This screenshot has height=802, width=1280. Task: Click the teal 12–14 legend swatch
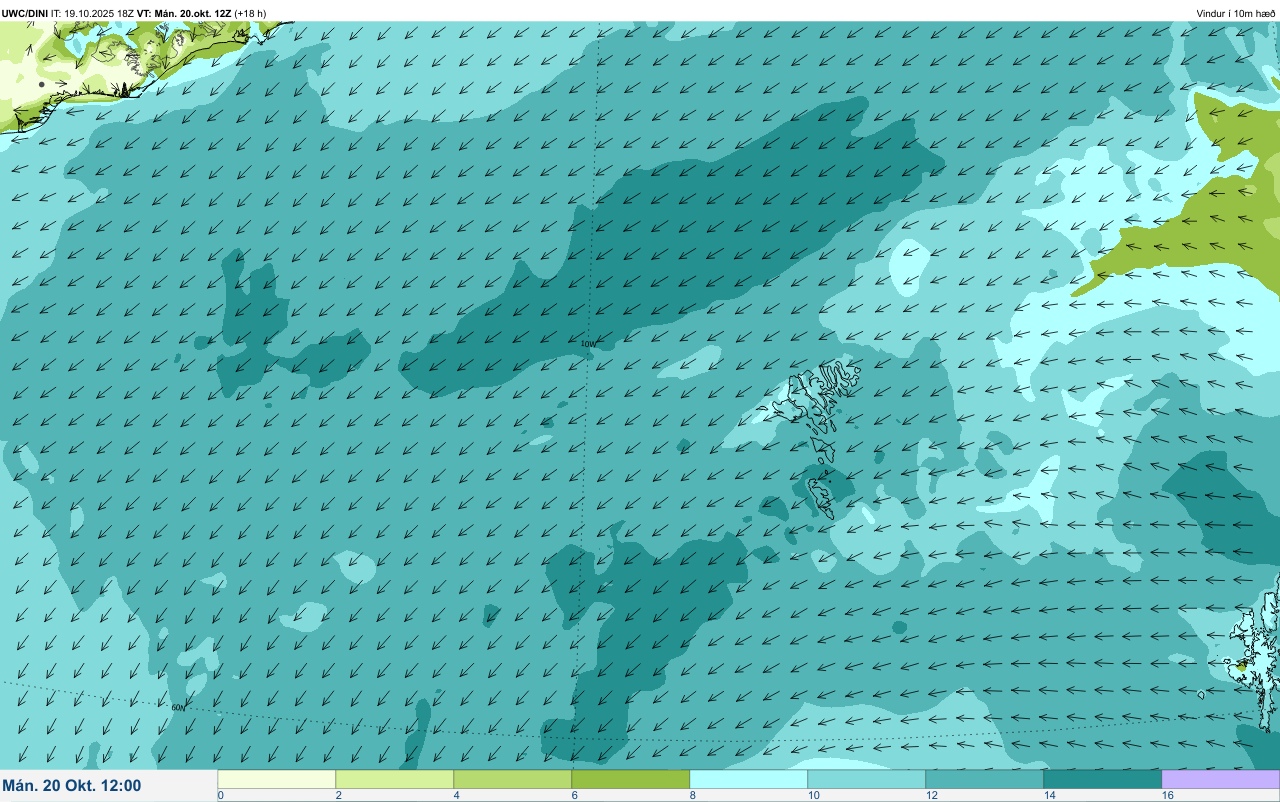tap(985, 779)
